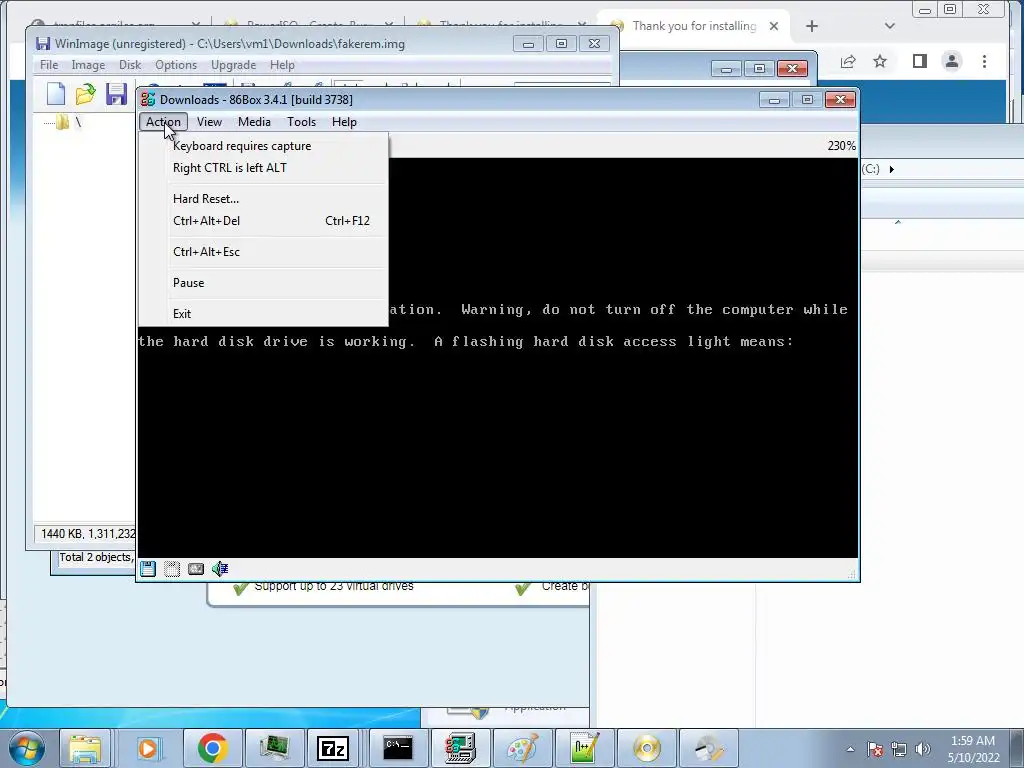Click the keyboard-style icon in 86Box status bar
This screenshot has height=768, width=1024.
point(196,569)
